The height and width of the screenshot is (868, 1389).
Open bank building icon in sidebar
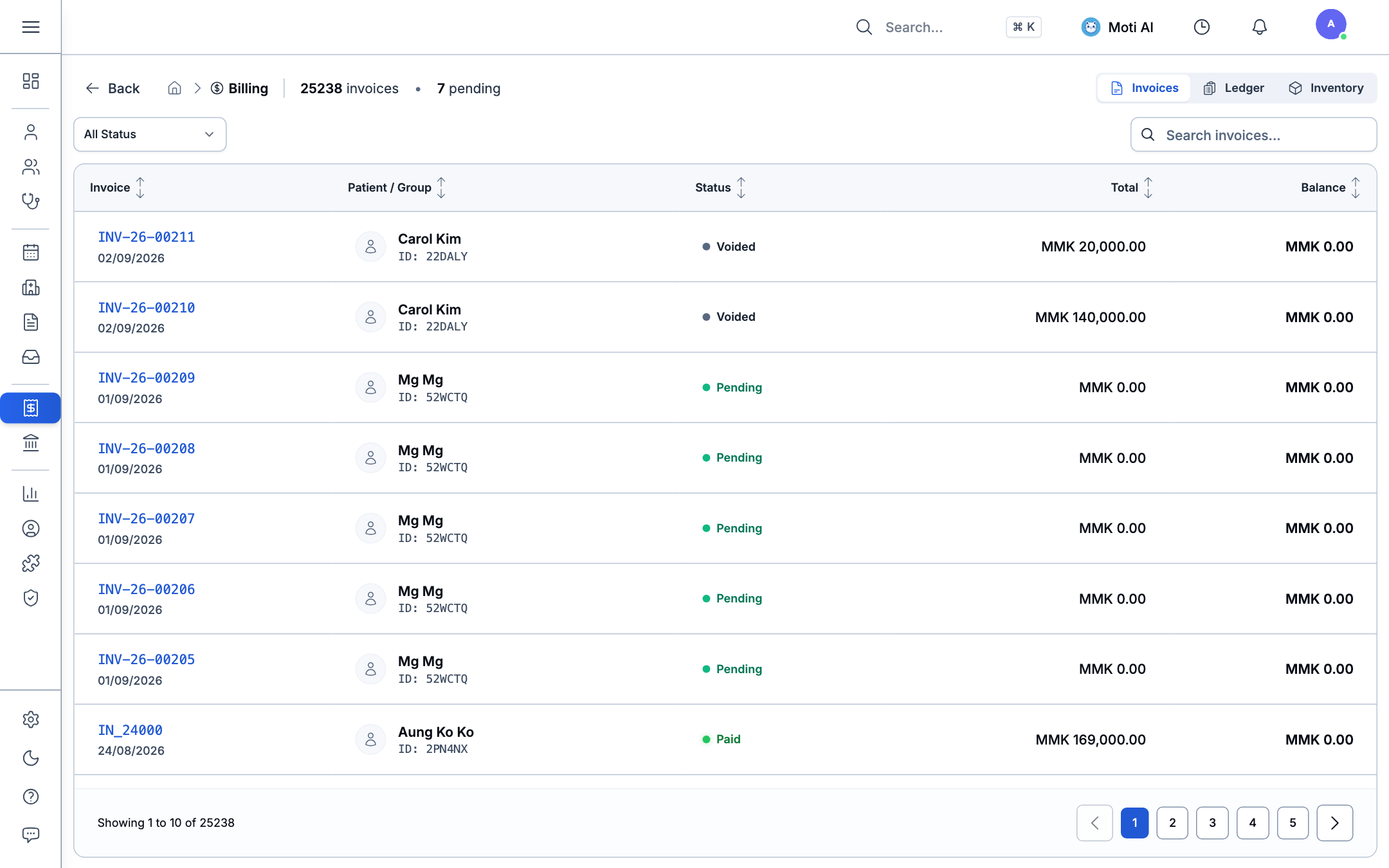pos(30,443)
